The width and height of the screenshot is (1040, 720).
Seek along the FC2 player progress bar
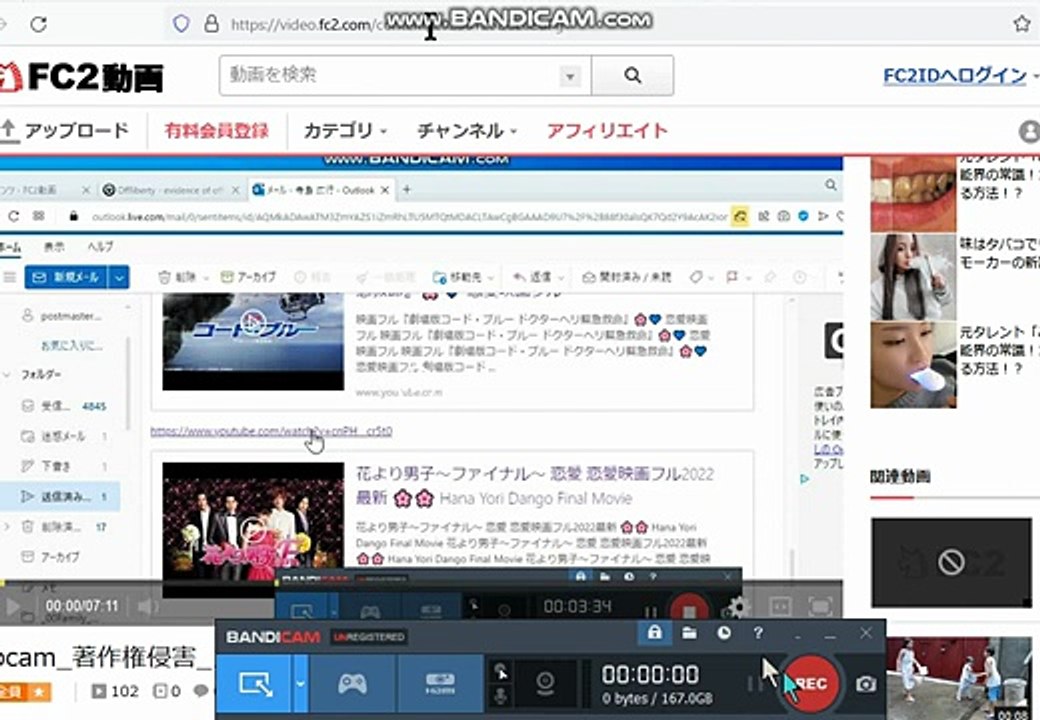point(421,583)
